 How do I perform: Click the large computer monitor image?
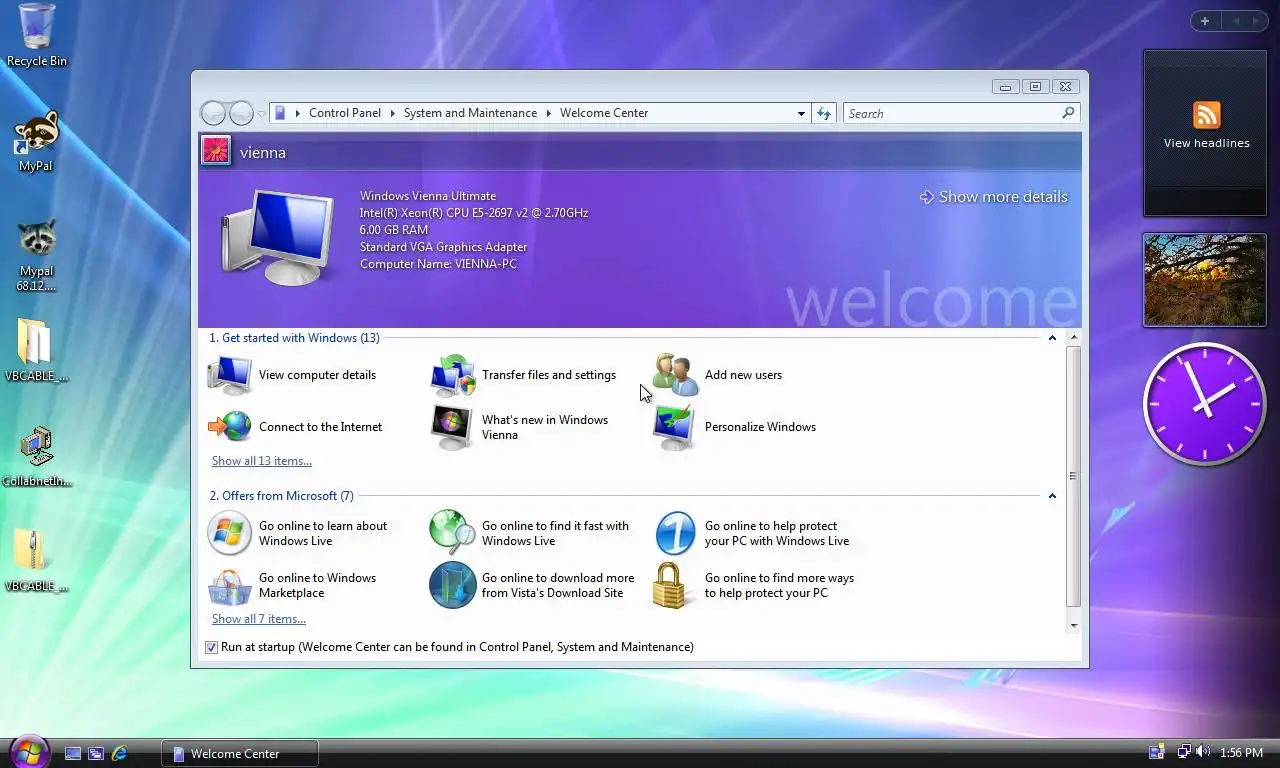click(278, 237)
